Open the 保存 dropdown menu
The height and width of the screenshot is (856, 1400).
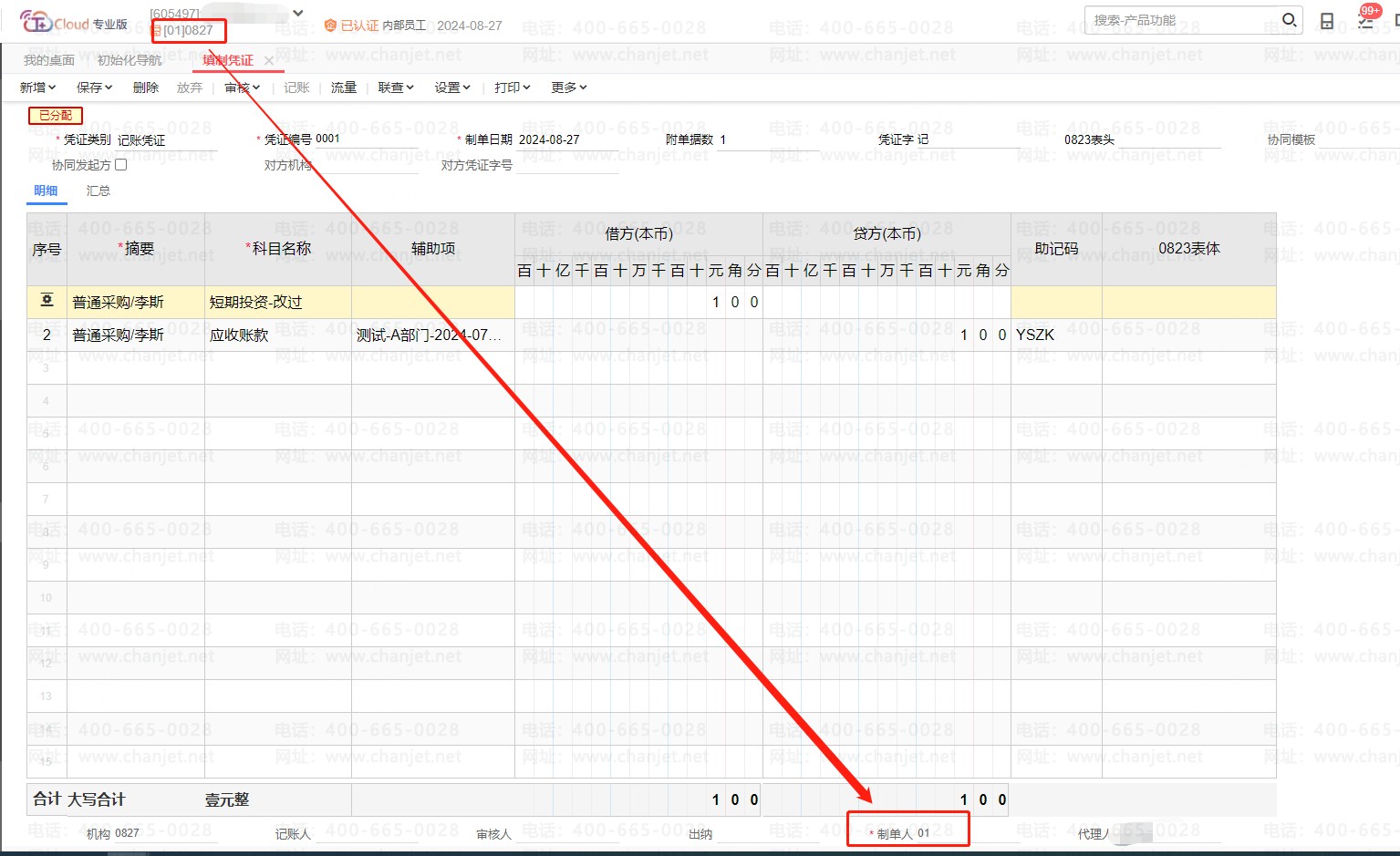(x=94, y=88)
